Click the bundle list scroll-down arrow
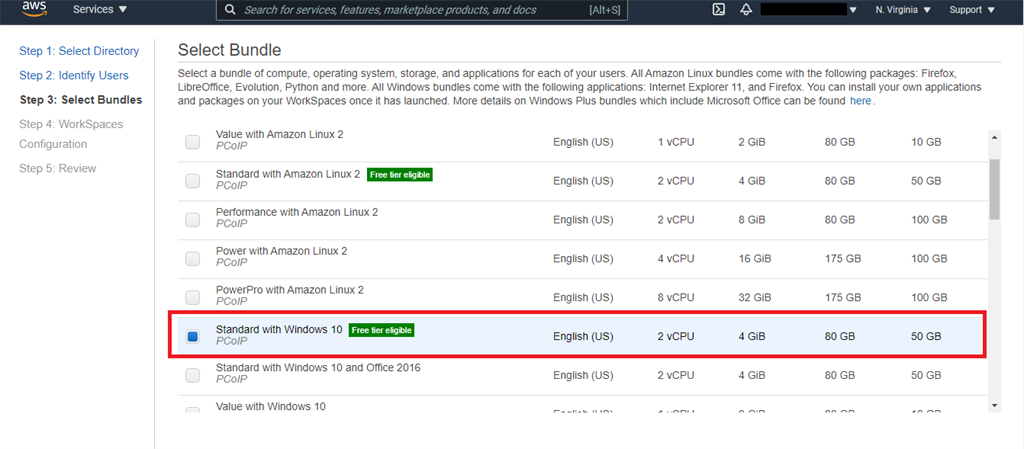Screen dimensions: 1024x449 pyautogui.click(x=994, y=405)
